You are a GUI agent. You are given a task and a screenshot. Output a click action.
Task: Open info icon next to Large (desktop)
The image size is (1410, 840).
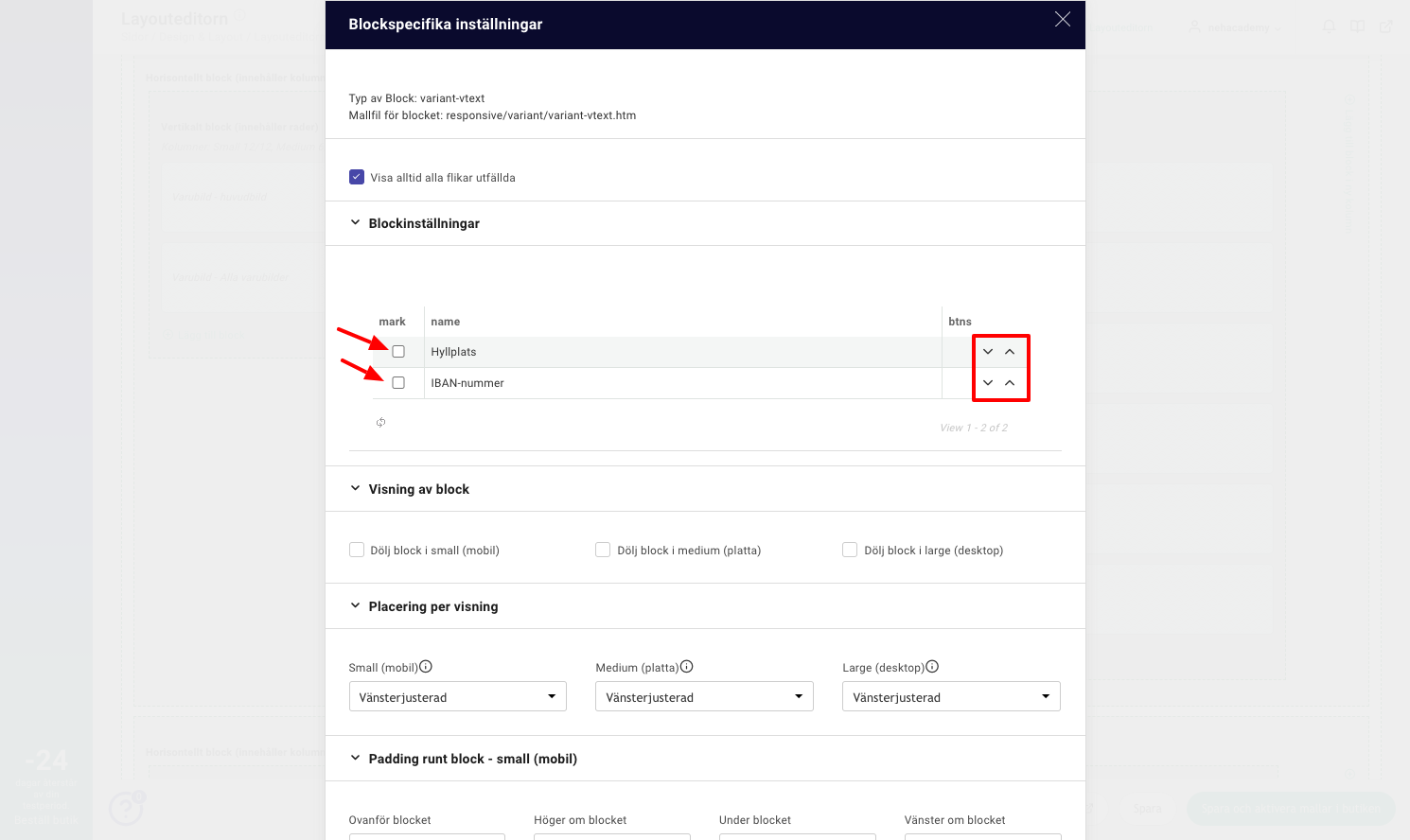point(932,667)
